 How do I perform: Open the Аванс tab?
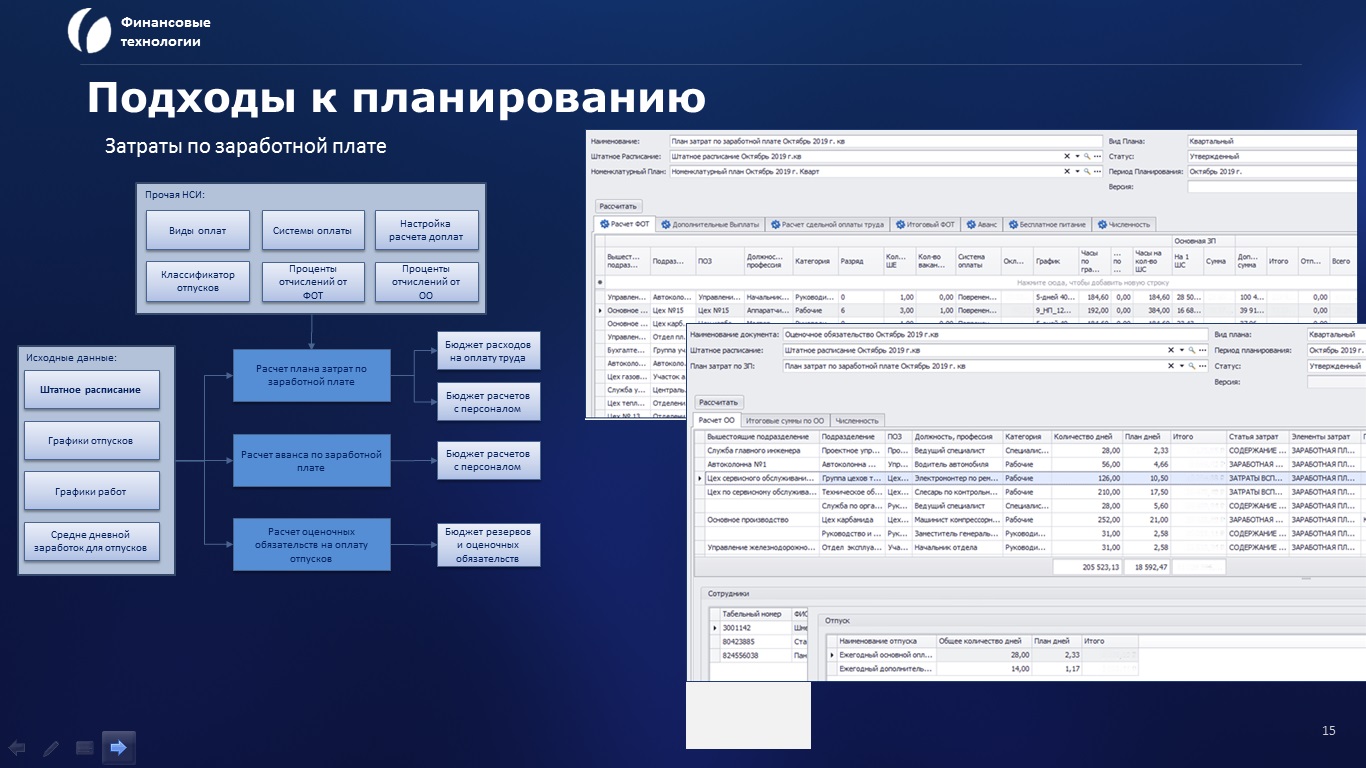coord(982,225)
